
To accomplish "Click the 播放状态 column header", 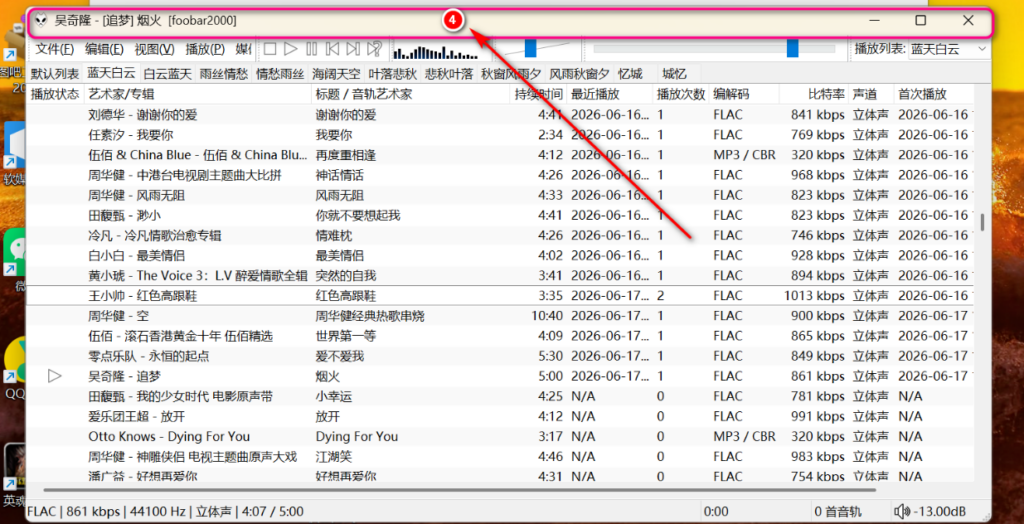I will pos(55,94).
